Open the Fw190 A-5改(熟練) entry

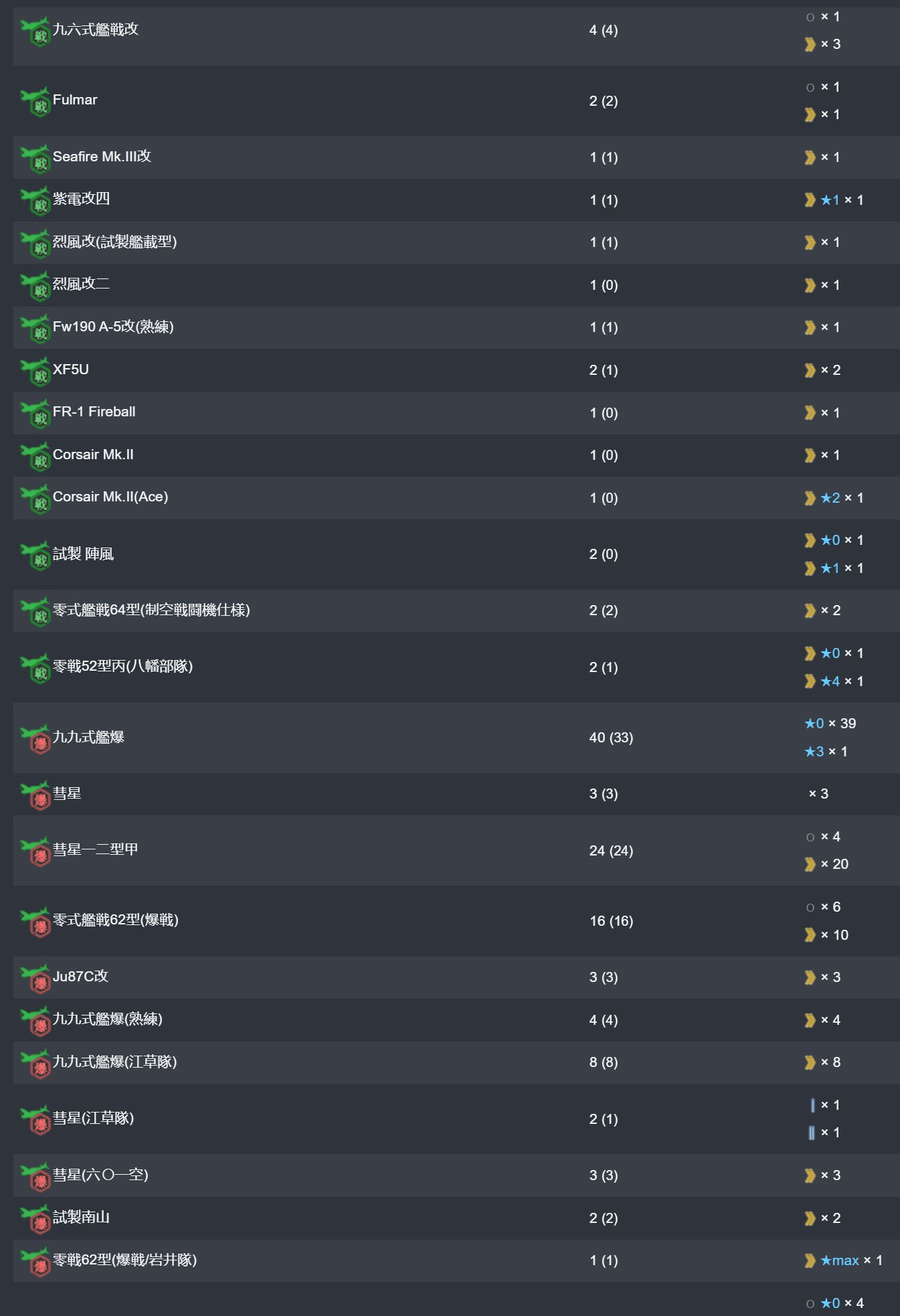click(113, 327)
